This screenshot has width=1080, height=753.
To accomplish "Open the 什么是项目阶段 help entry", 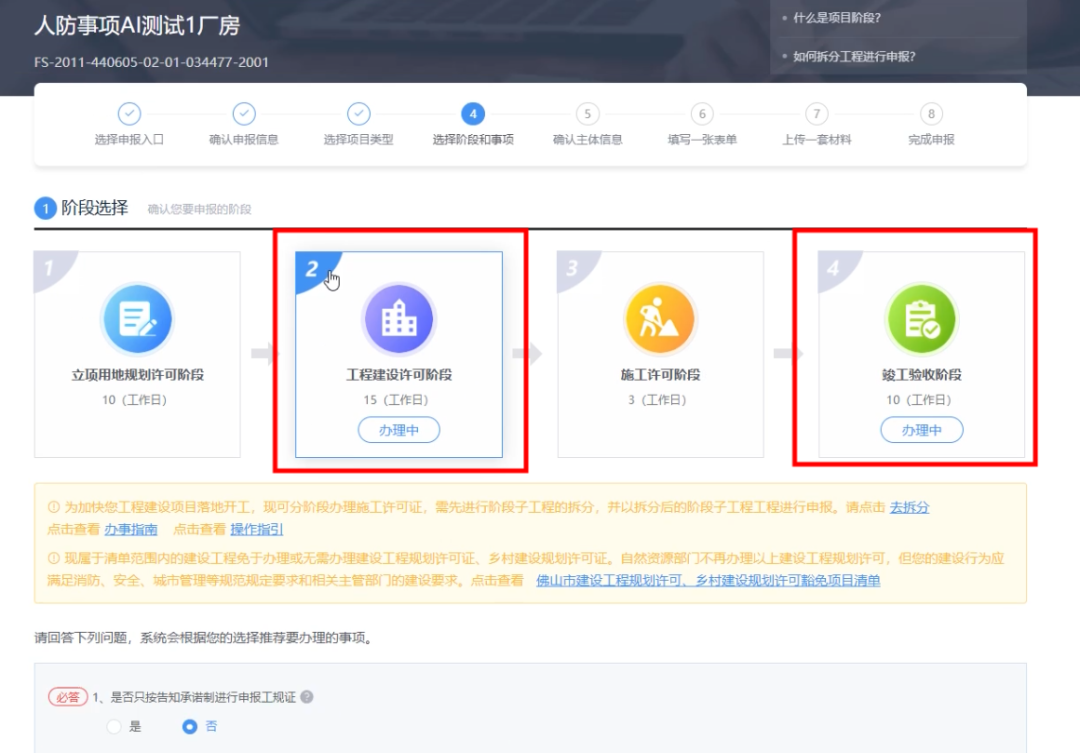I will (x=836, y=18).
